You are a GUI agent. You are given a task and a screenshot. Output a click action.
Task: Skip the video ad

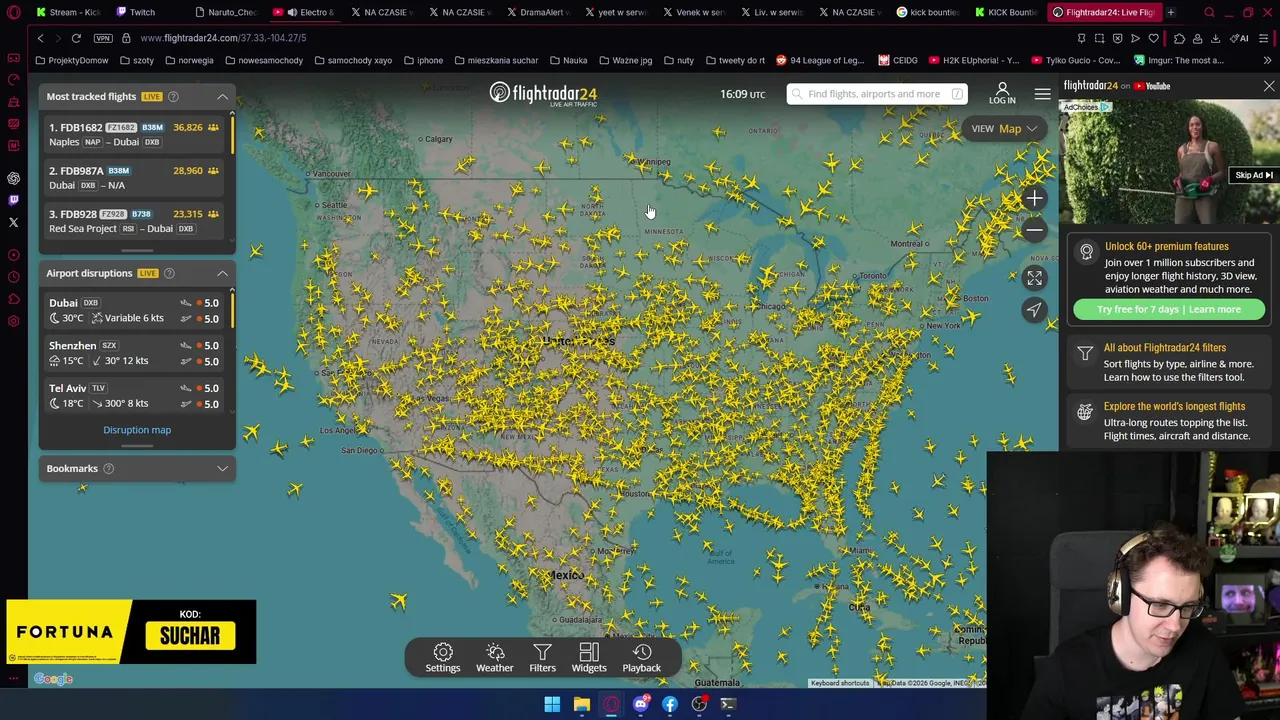1253,176
